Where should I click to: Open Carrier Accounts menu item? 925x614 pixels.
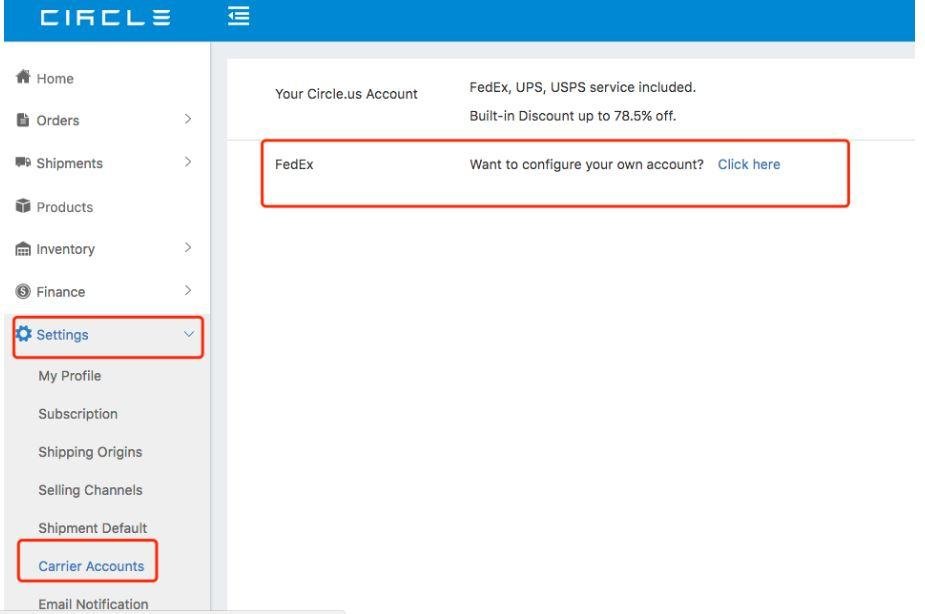(x=91, y=566)
